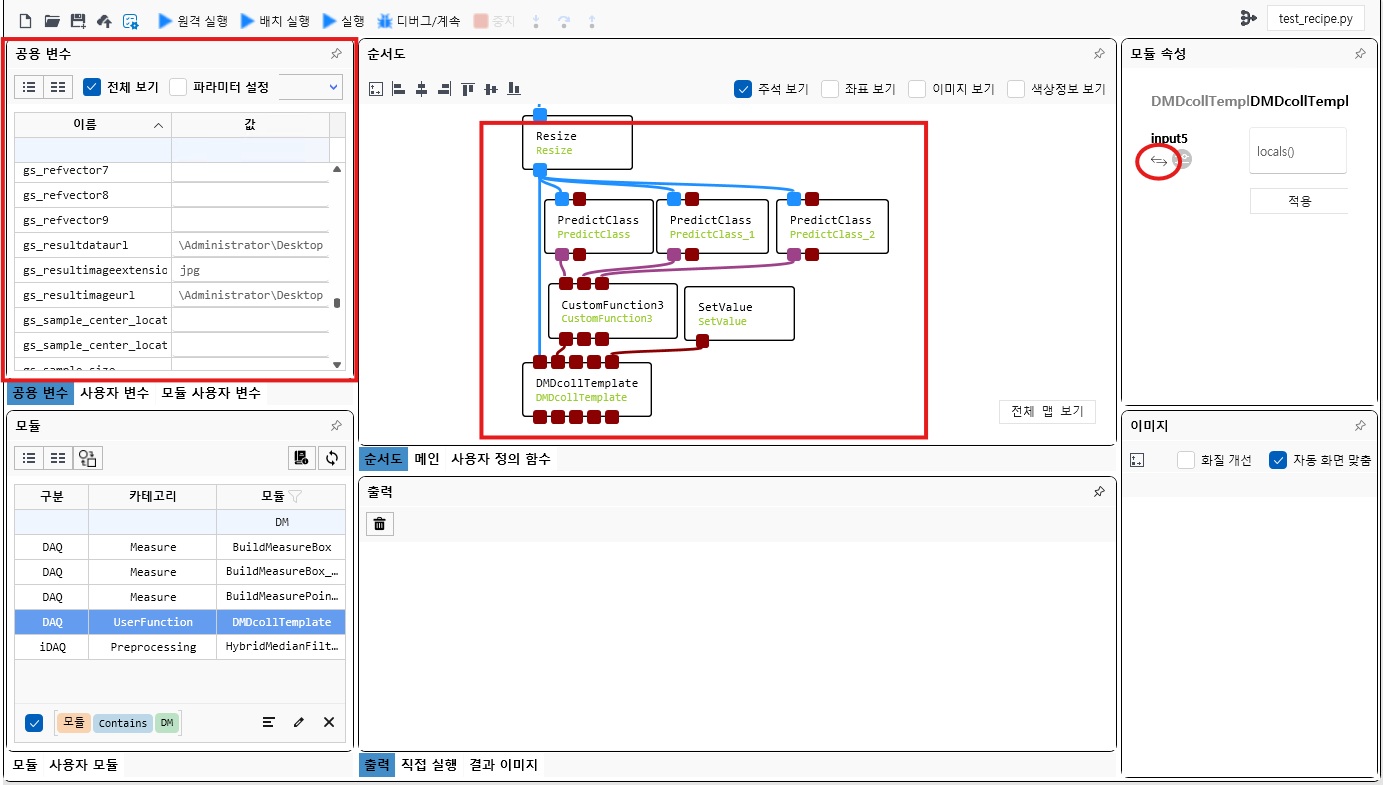The image size is (1383, 785).
Task: Pin the 모듈 속성 panel
Action: pyautogui.click(x=1360, y=54)
